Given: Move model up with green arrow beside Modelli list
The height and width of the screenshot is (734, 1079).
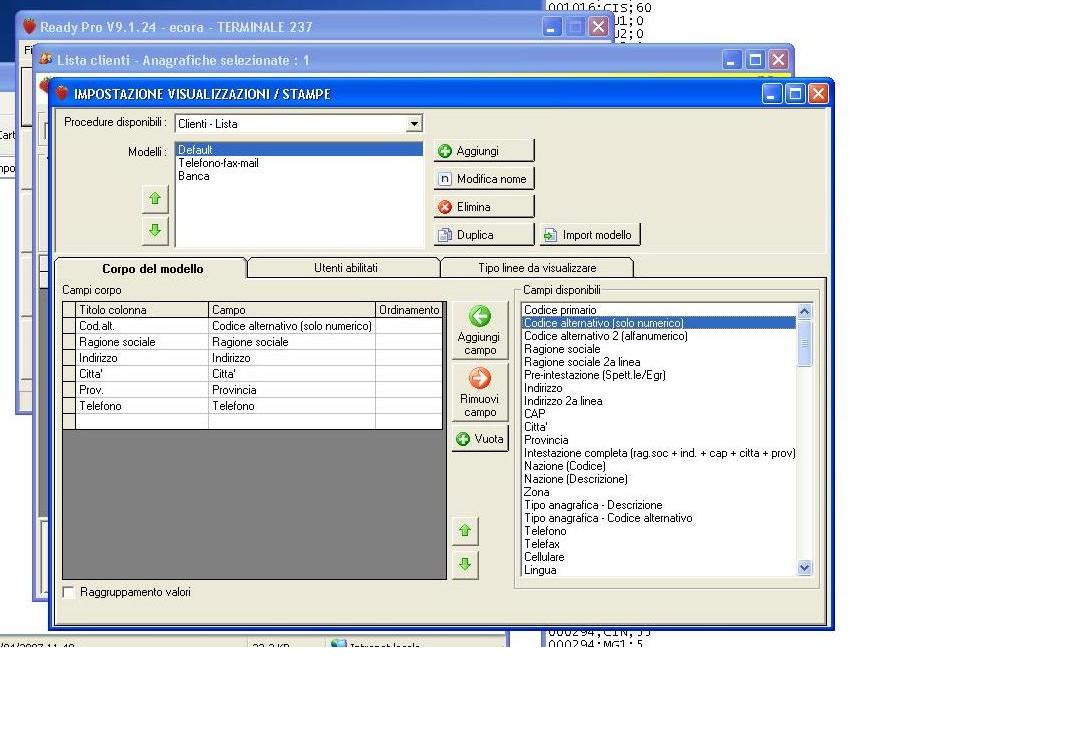Looking at the screenshot, I should pos(155,199).
